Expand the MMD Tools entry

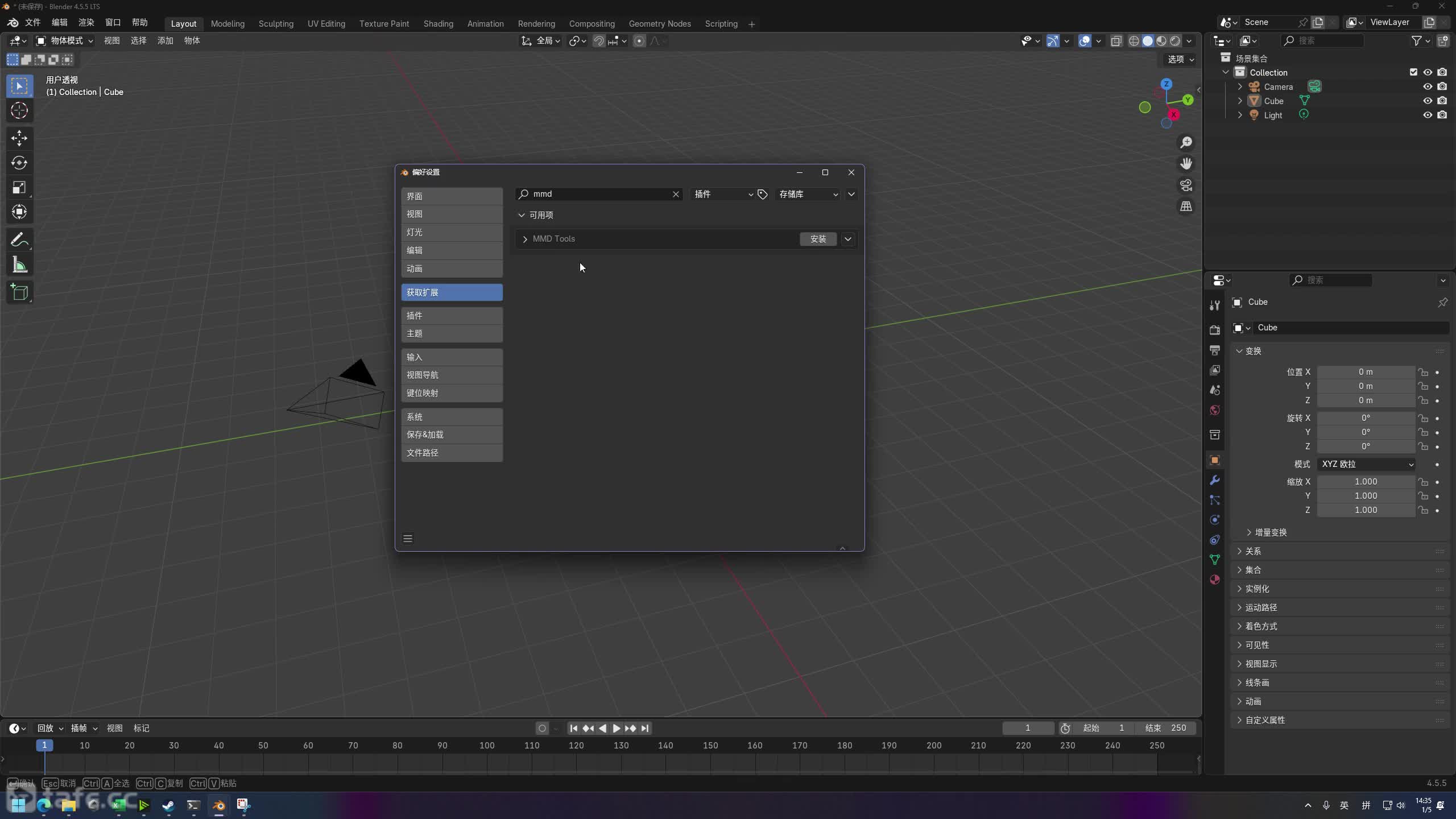pos(525,239)
